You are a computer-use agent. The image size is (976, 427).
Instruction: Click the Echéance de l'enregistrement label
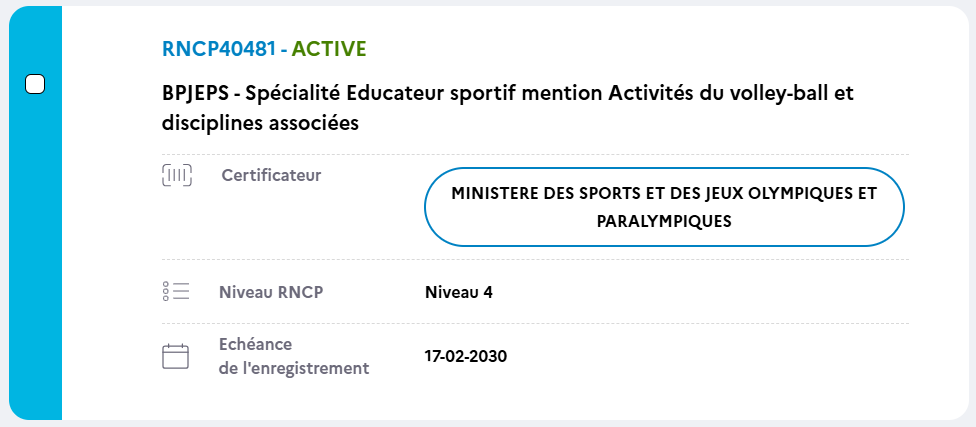pos(294,356)
